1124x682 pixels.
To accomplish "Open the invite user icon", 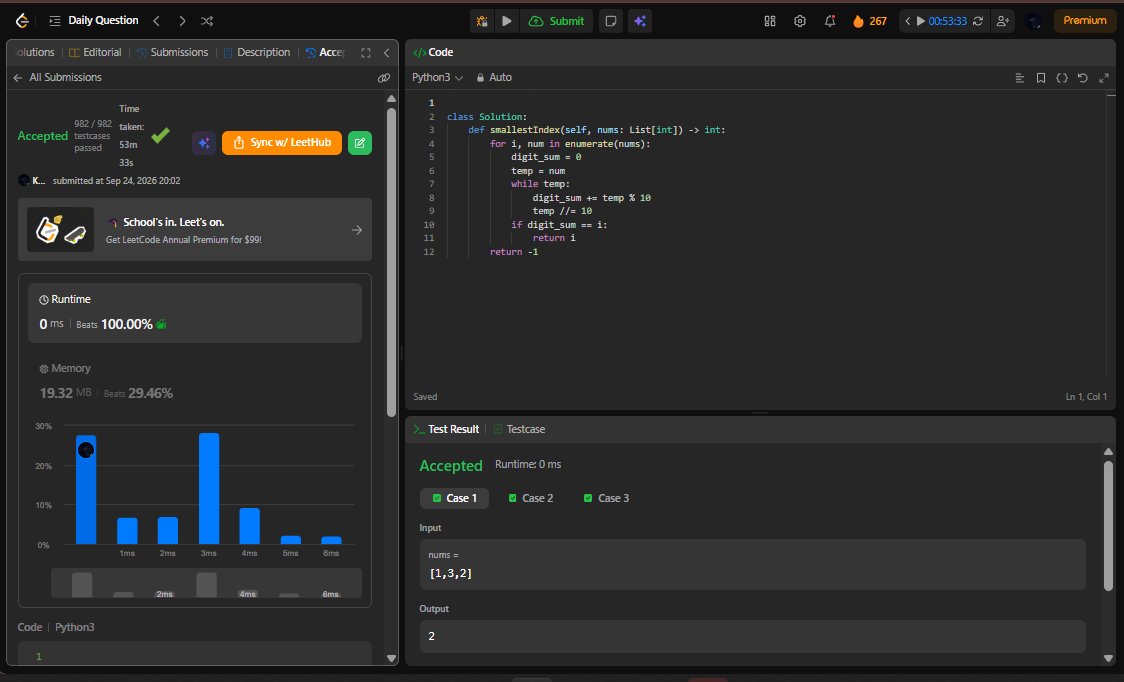I will pyautogui.click(x=1003, y=21).
